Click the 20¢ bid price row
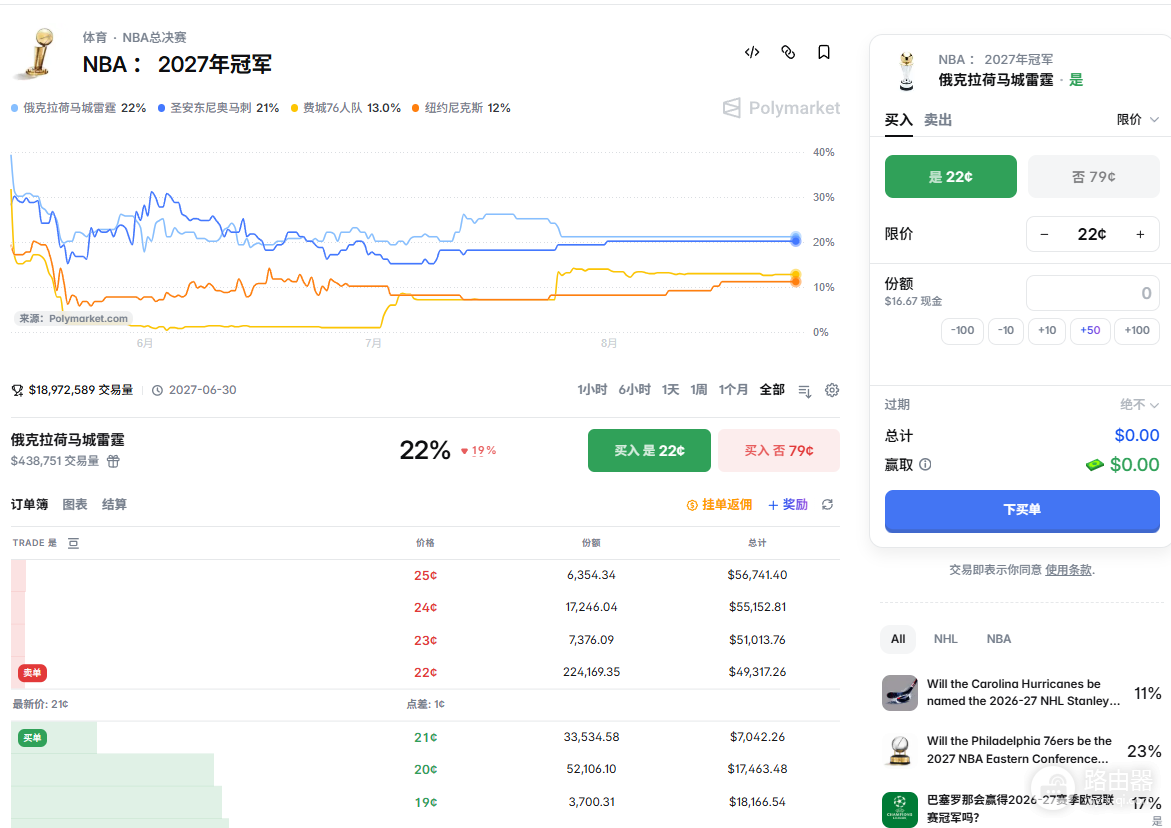Image resolution: width=1171 pixels, height=828 pixels. pyautogui.click(x=425, y=770)
